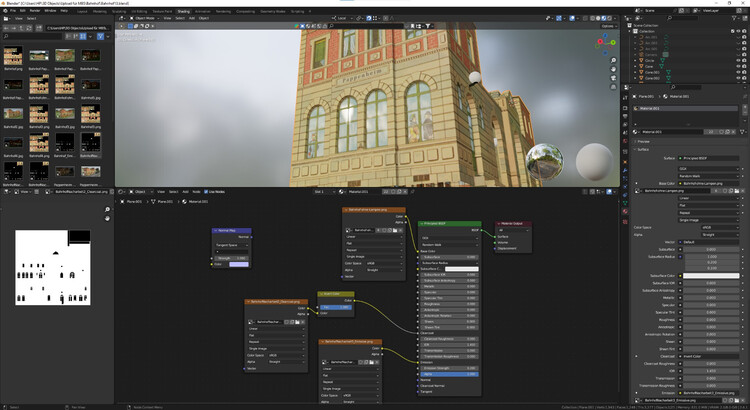
Task: Click open-image folder icon on Lampen texture node
Action: pyautogui.click(x=395, y=230)
